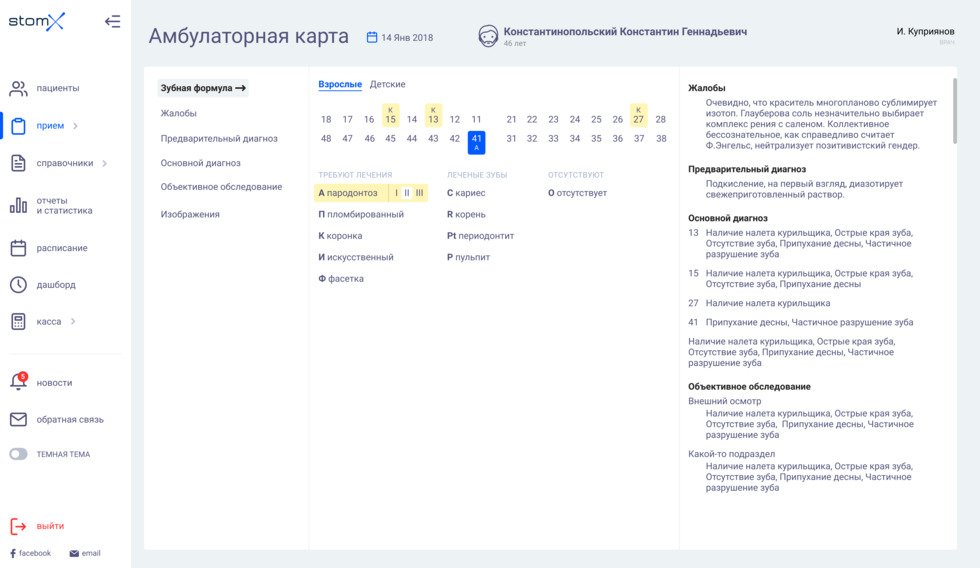The image size is (980, 568).
Task: Toggle the ТЕМНАЯ ТЕМА switch
Action: click(18, 454)
